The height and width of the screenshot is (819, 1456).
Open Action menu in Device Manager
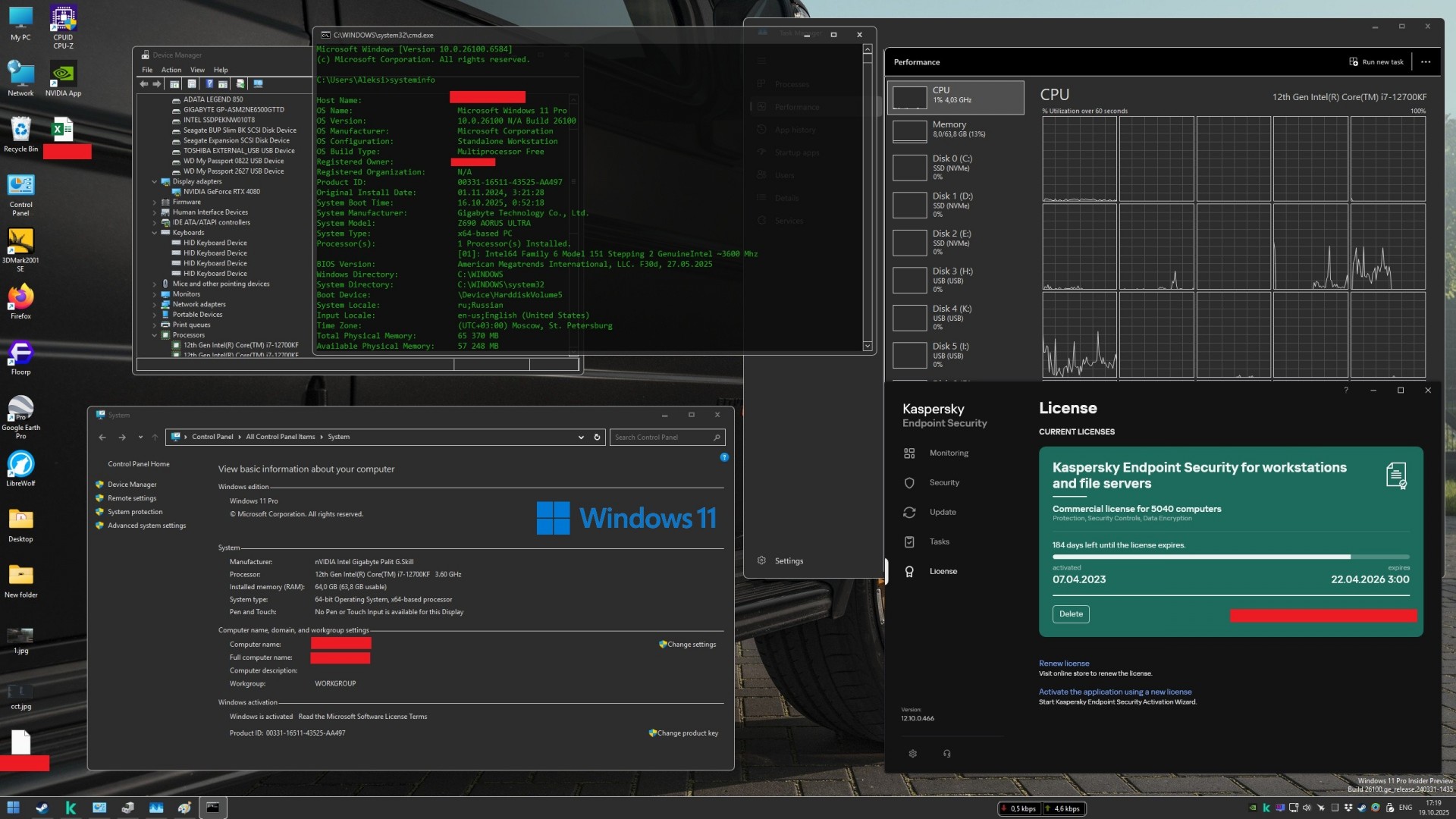click(x=171, y=70)
